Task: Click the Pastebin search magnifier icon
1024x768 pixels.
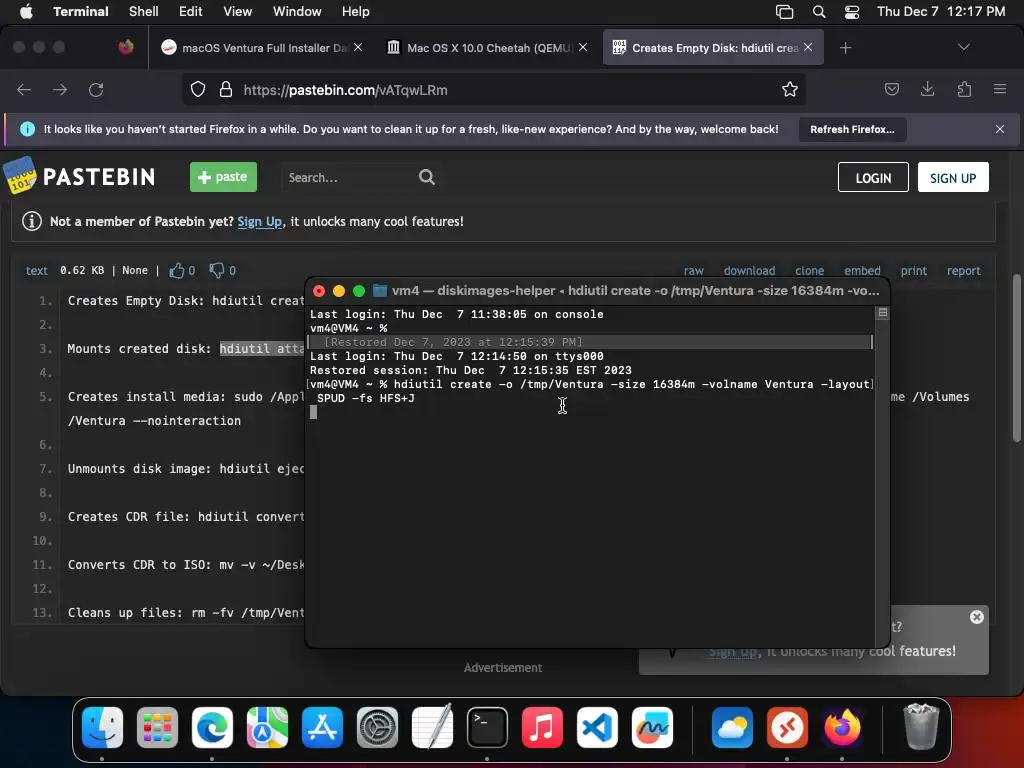Action: [x=426, y=177]
